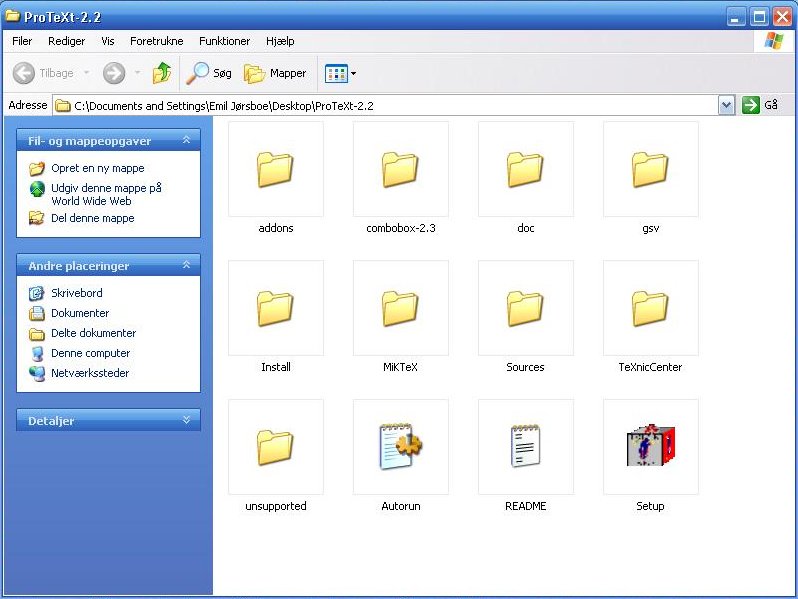
Task: Click the forward navigation arrow icon
Action: point(114,73)
